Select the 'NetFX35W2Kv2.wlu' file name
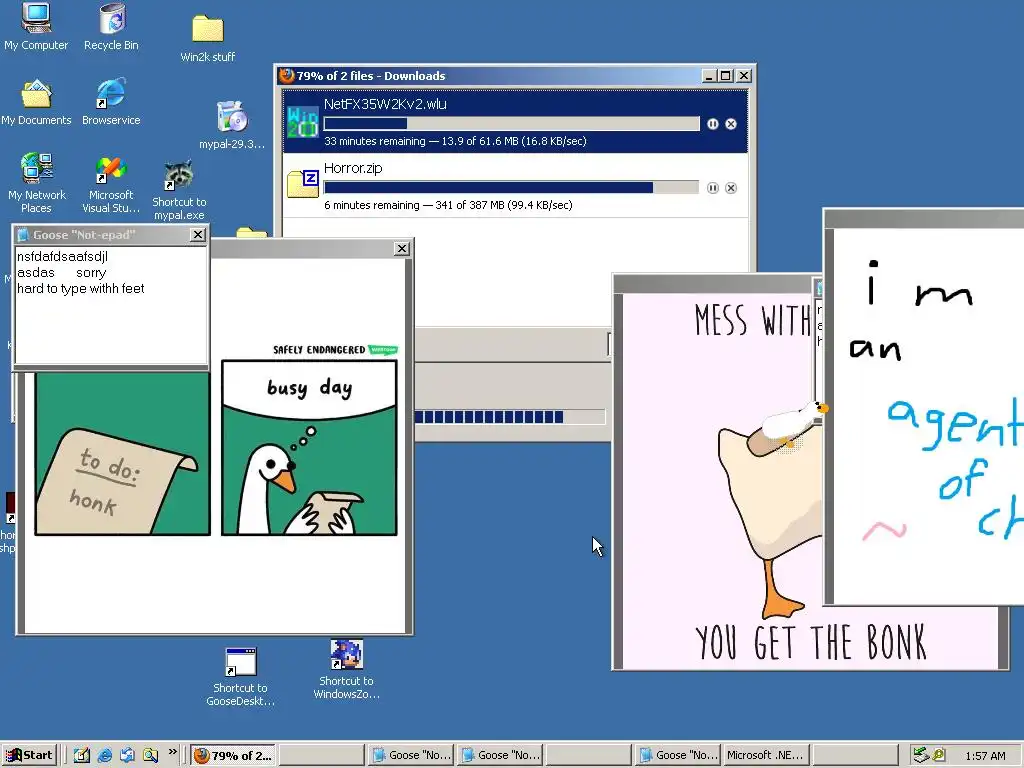Screen dimensions: 1024x768 tap(385, 104)
